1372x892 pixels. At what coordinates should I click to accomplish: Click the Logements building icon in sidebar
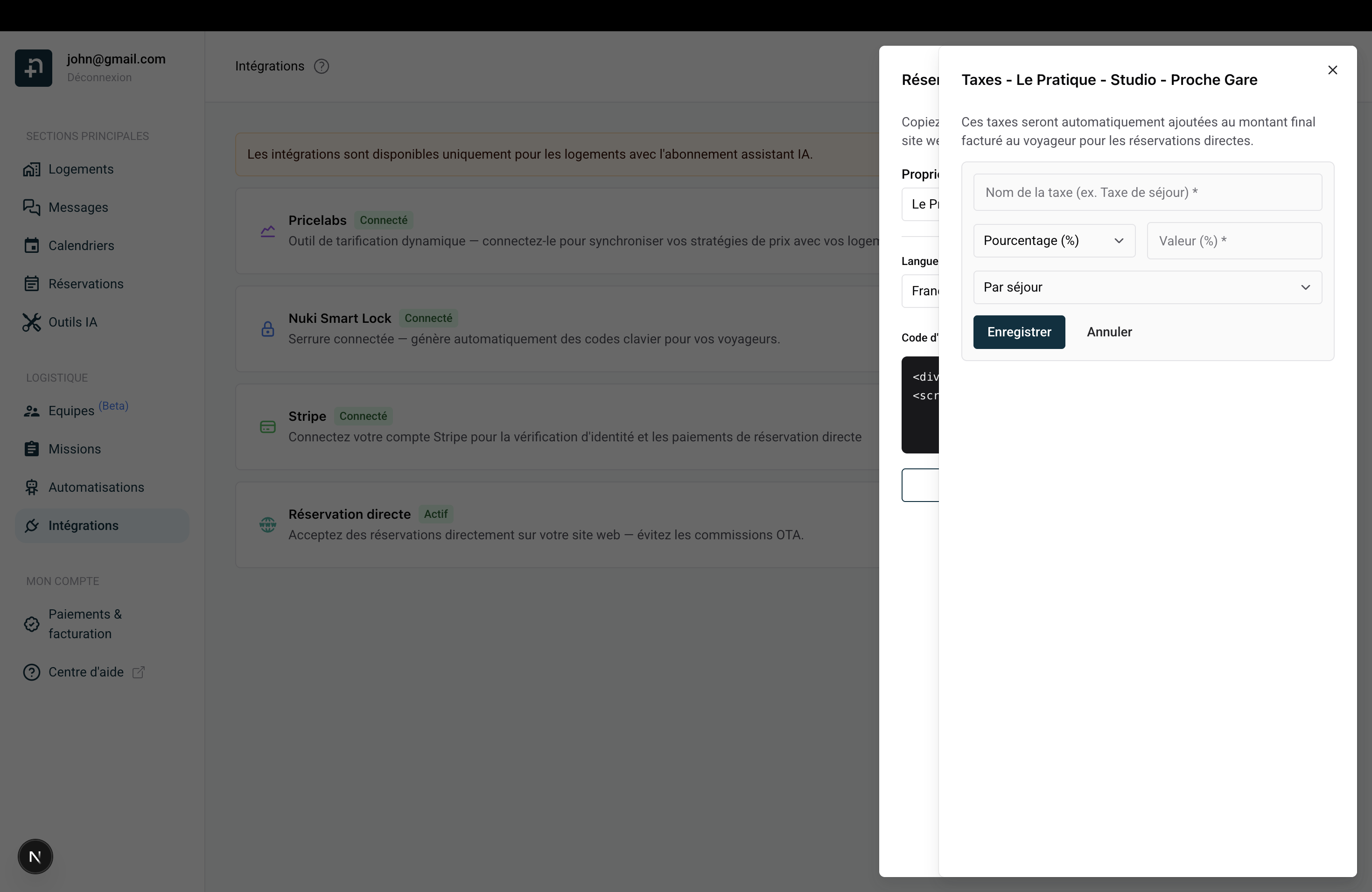[x=32, y=169]
